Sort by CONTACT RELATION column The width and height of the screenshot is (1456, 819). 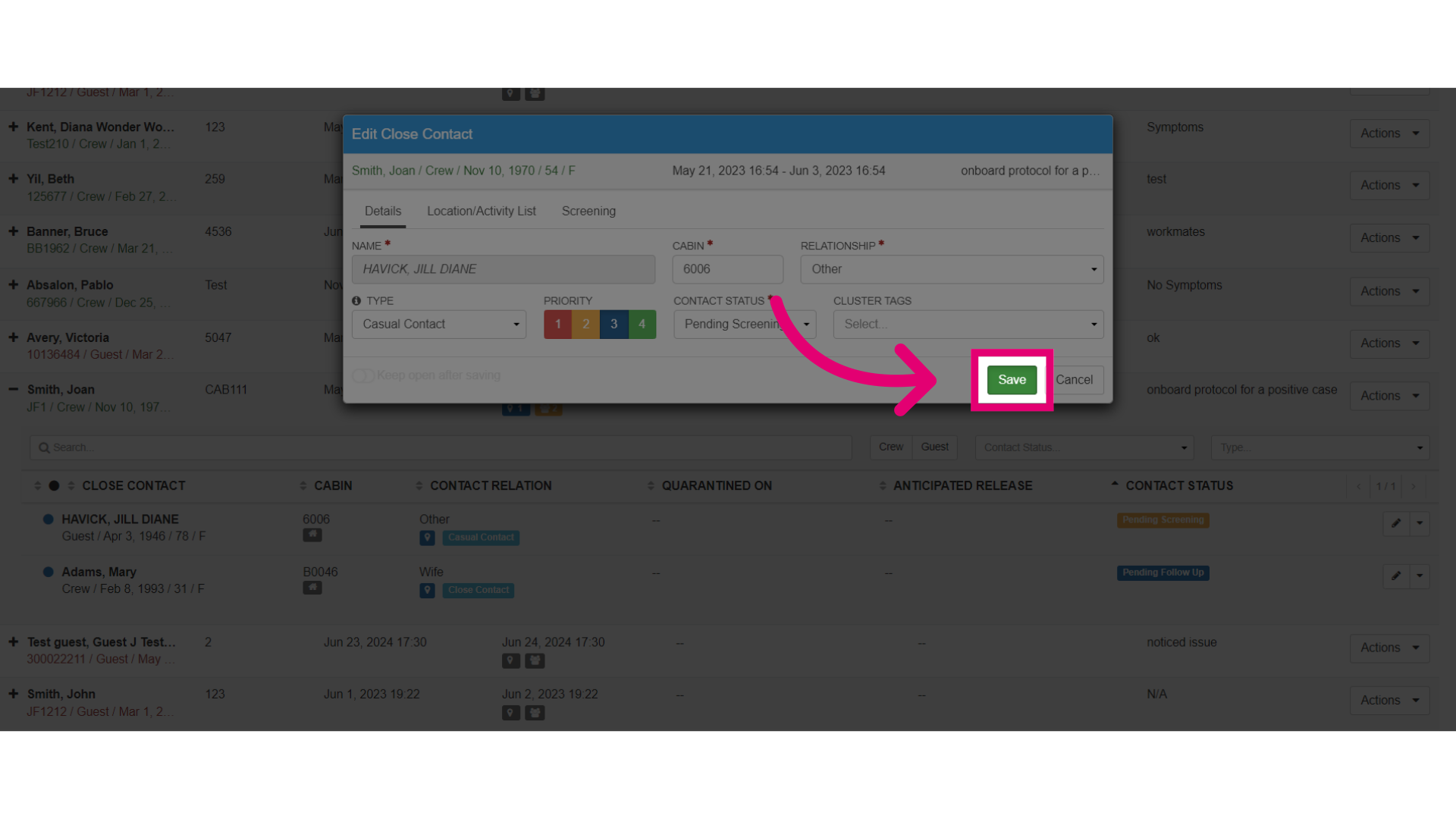pos(491,486)
